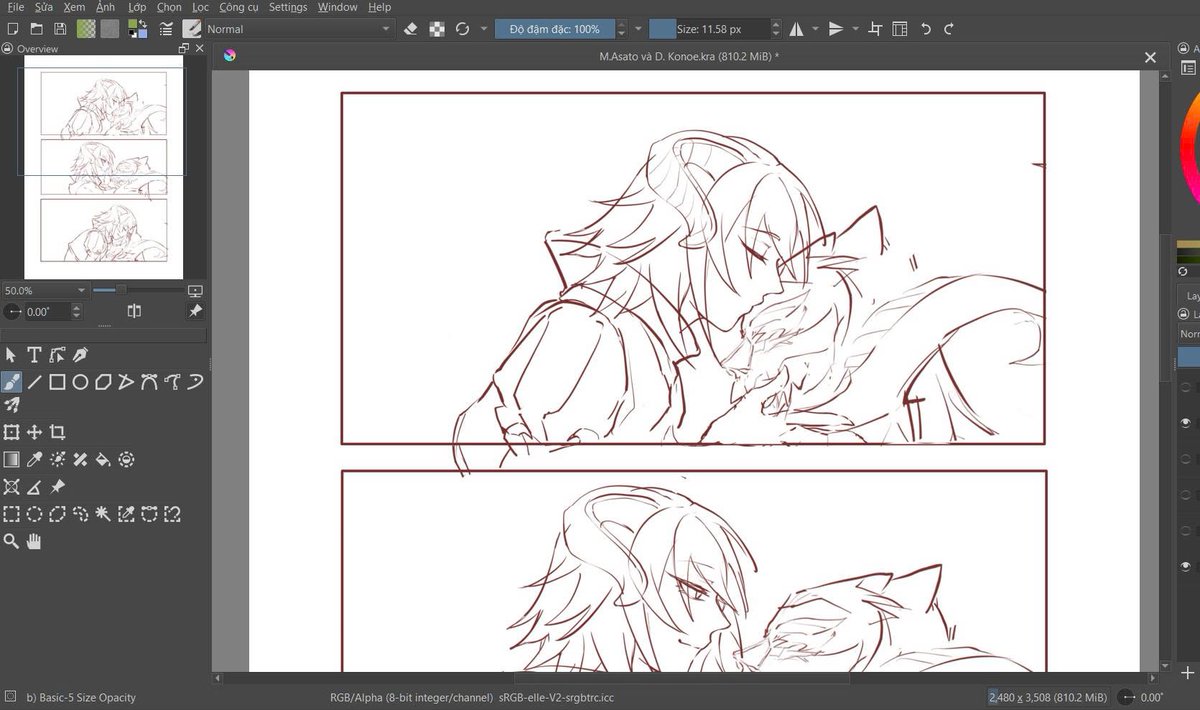Toggle visibility eye of second layer
This screenshot has width=1200, height=710.
click(x=1186, y=423)
